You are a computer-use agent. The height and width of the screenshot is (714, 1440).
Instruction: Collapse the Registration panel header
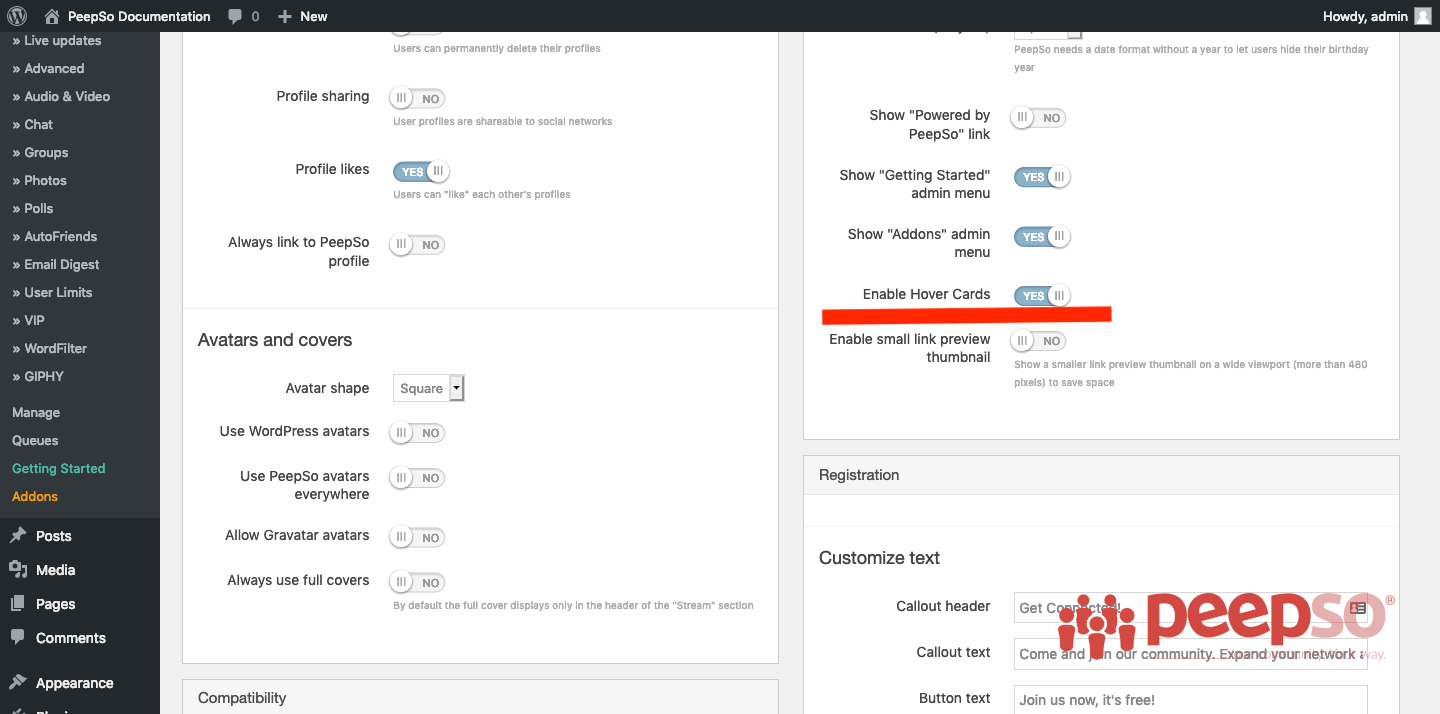[x=1101, y=475]
